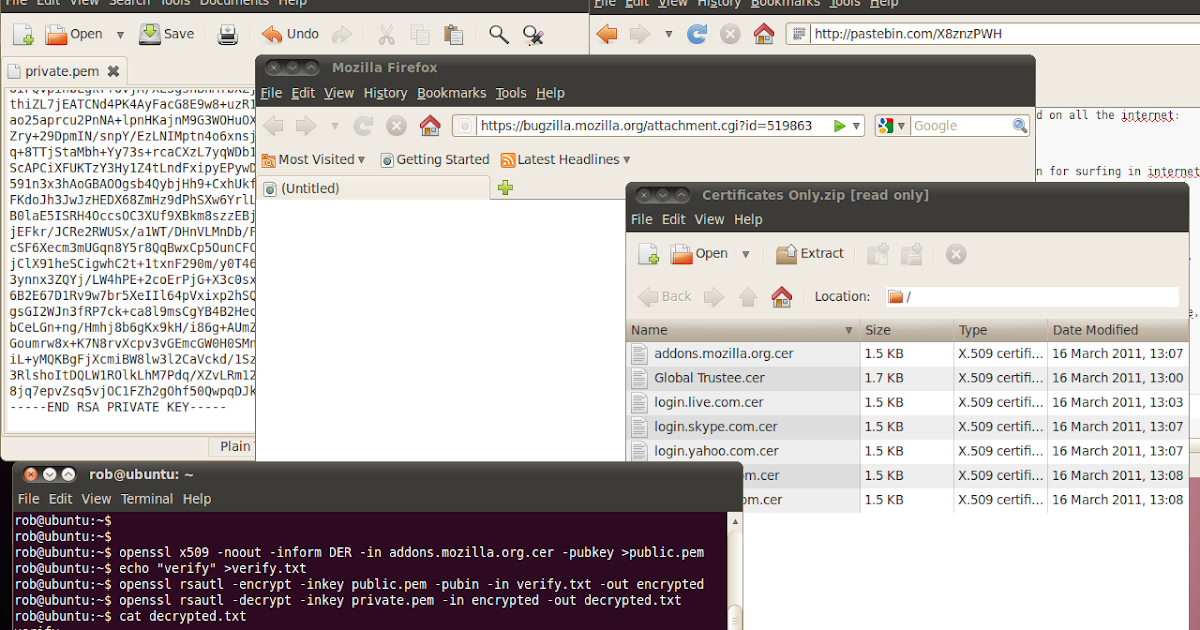Image resolution: width=1200 pixels, height=630 pixels.
Task: Sort archive files by Name column
Action: click(x=742, y=330)
